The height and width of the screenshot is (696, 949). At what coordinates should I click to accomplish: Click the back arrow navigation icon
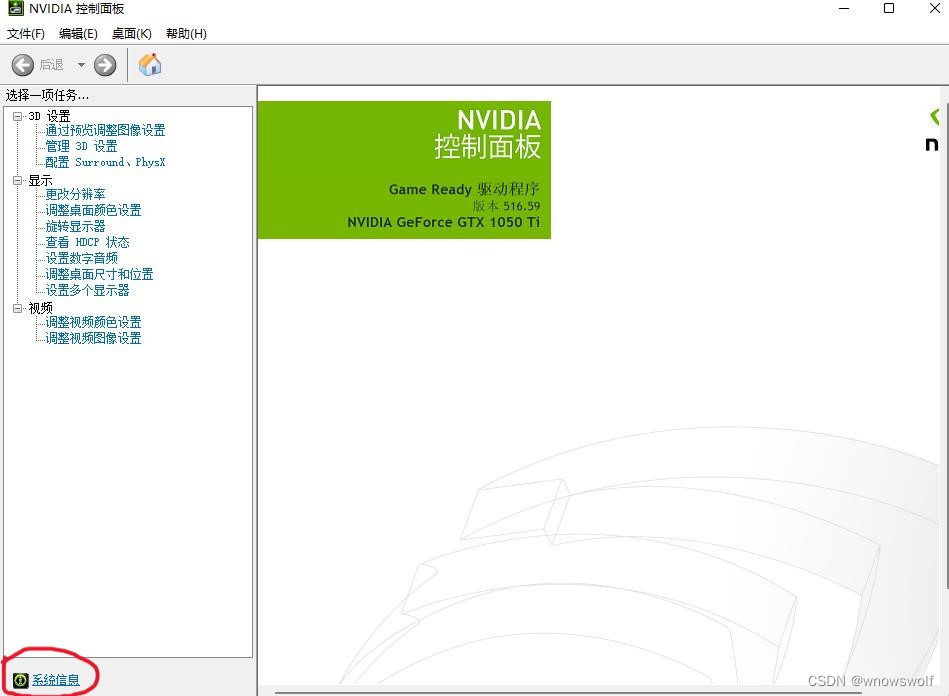(x=23, y=65)
